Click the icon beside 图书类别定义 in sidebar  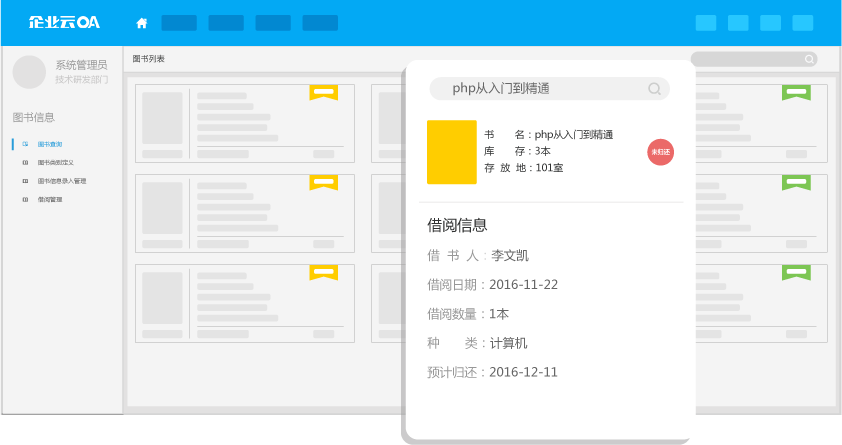[25, 162]
